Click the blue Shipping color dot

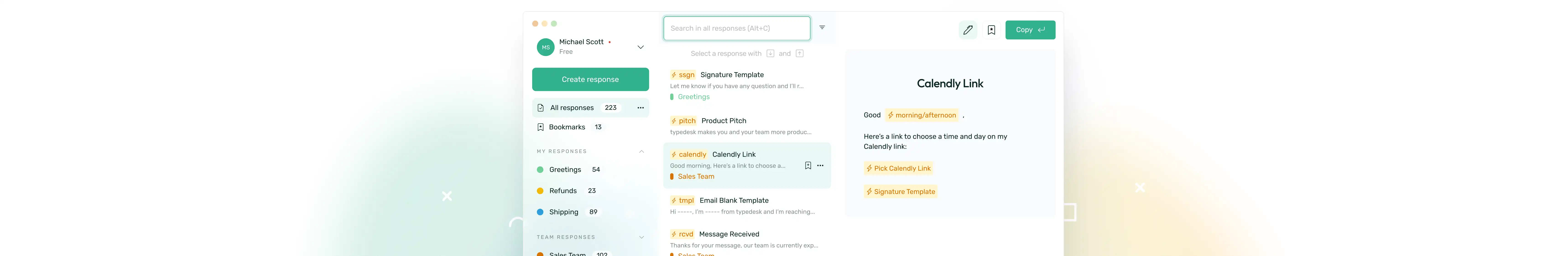point(540,212)
